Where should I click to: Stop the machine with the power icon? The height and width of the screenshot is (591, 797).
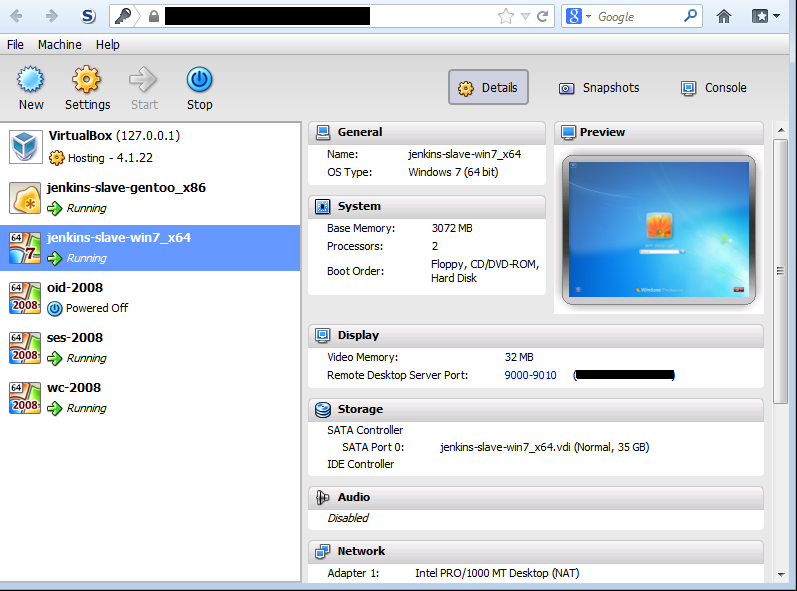click(199, 79)
